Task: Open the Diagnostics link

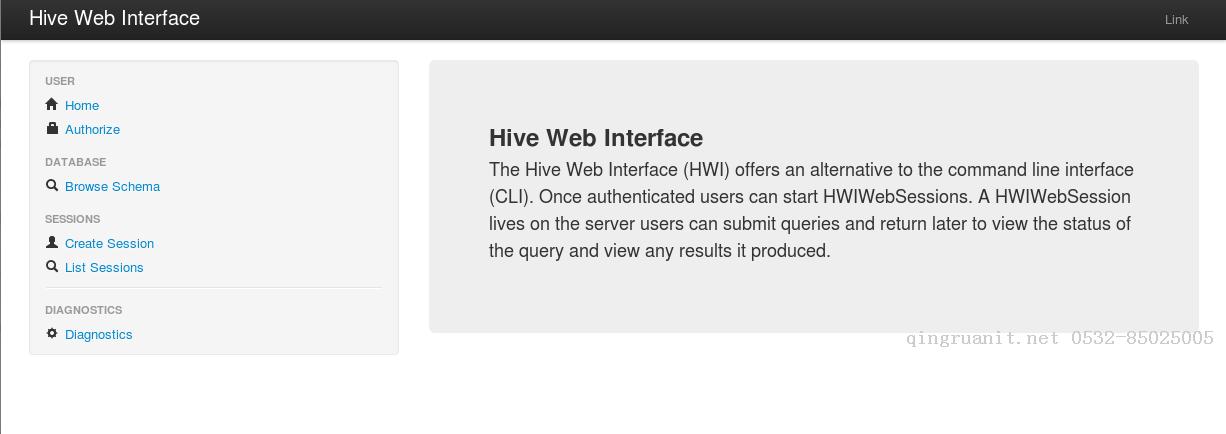Action: tap(98, 334)
